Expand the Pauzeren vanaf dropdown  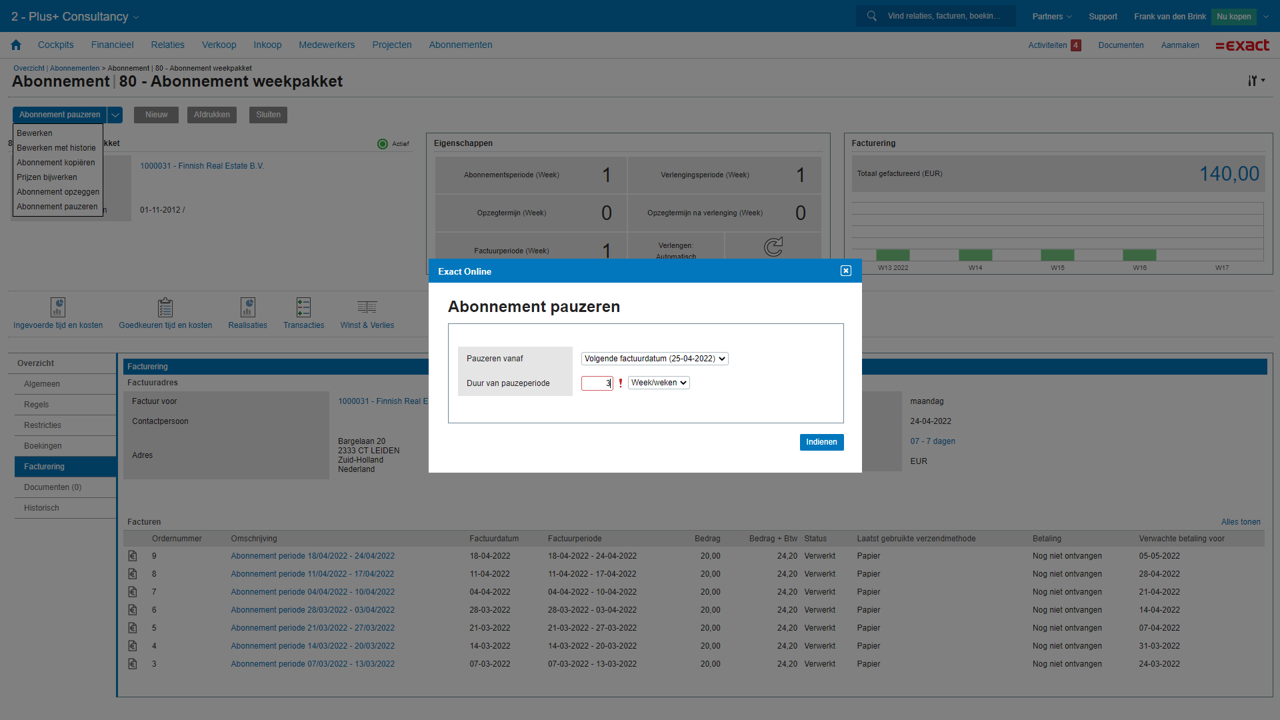(x=654, y=358)
